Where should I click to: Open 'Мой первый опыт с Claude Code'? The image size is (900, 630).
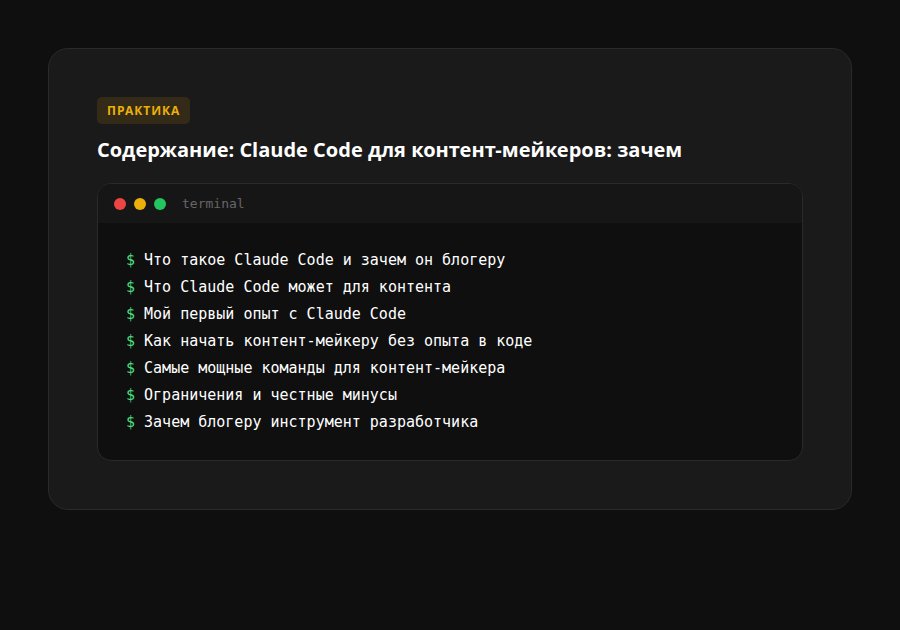[275, 313]
